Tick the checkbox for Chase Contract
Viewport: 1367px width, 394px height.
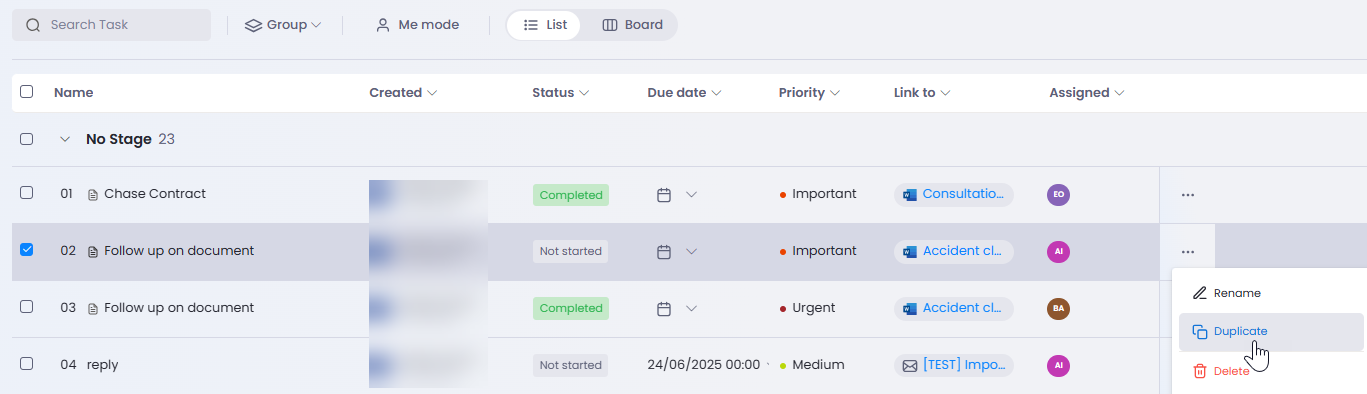click(27, 193)
